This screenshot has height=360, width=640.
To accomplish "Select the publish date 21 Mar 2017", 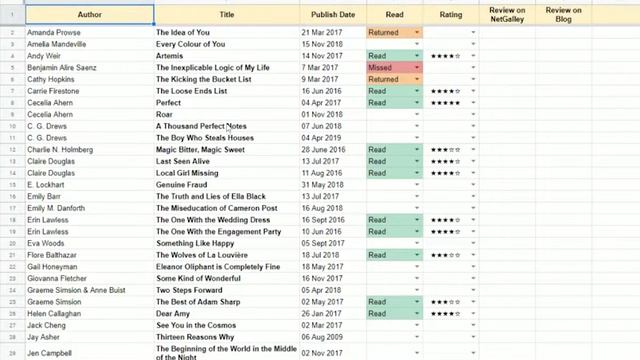I will point(333,32).
